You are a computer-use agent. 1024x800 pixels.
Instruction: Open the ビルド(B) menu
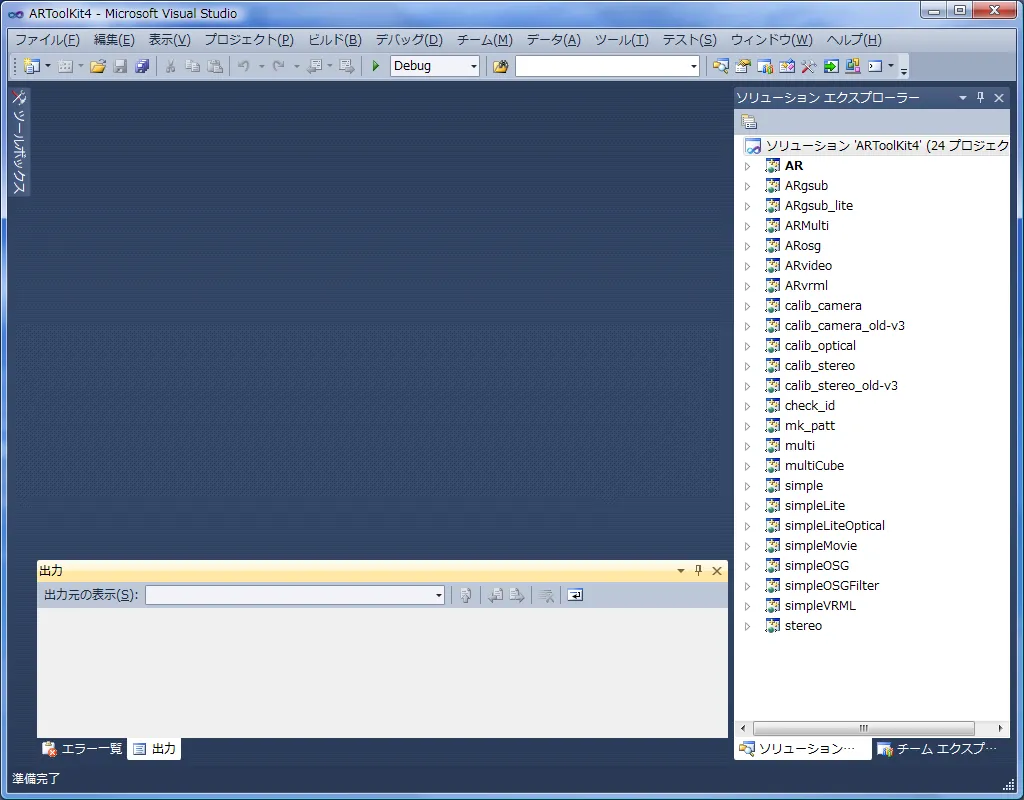click(334, 40)
